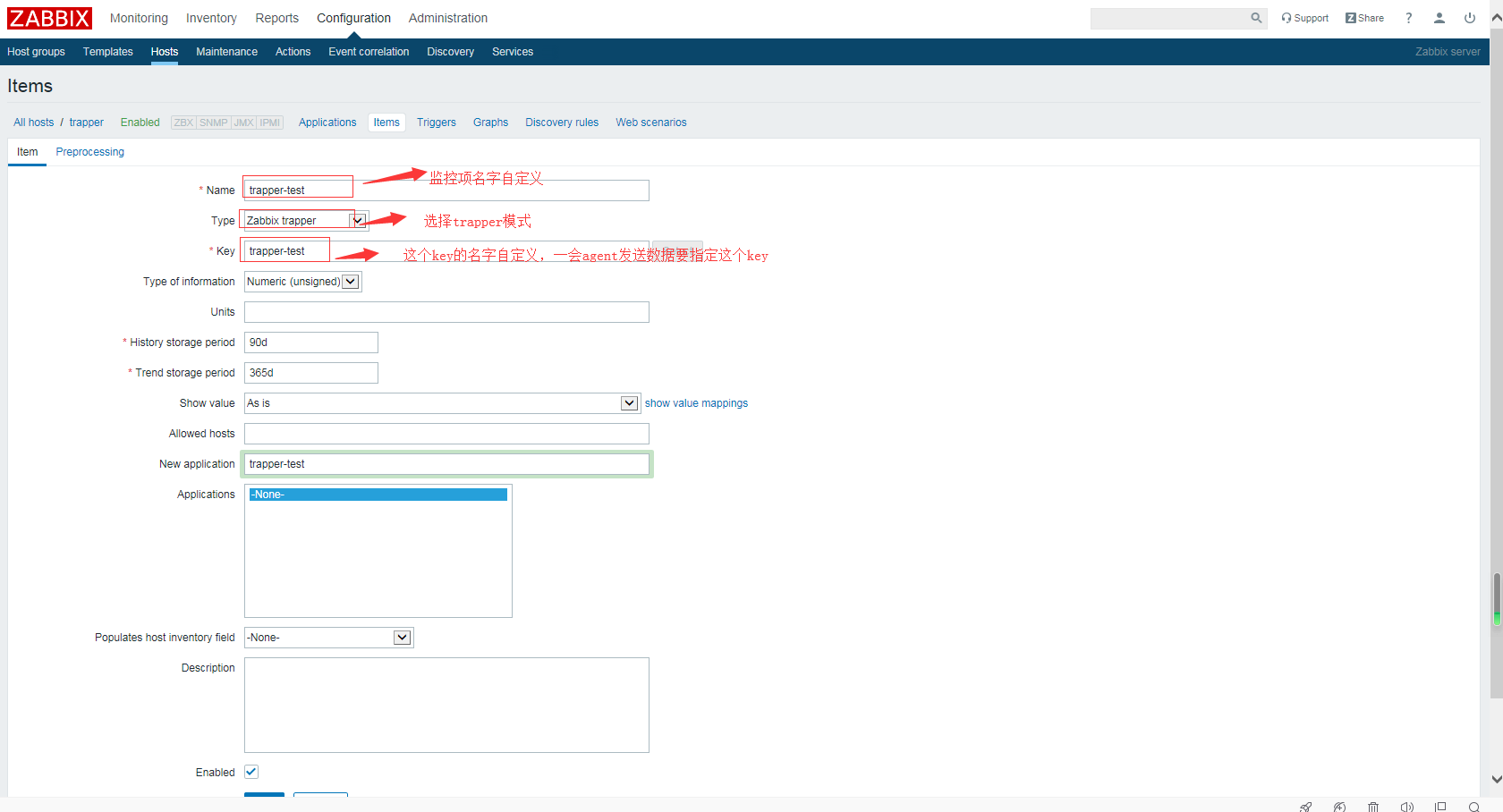Click the Trend storage period field

click(311, 373)
